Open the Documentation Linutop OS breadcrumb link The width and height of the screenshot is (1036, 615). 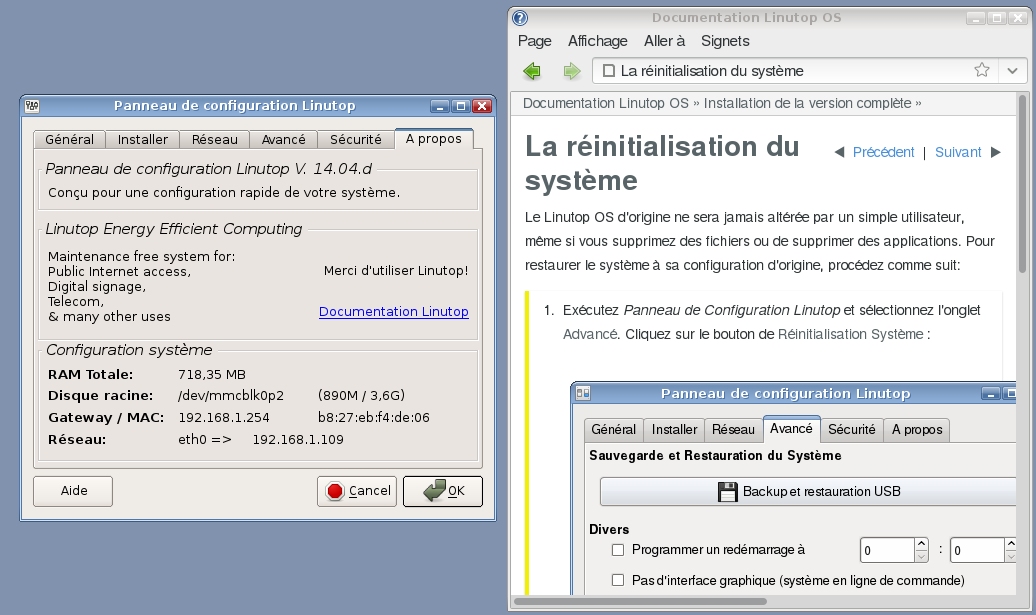606,103
